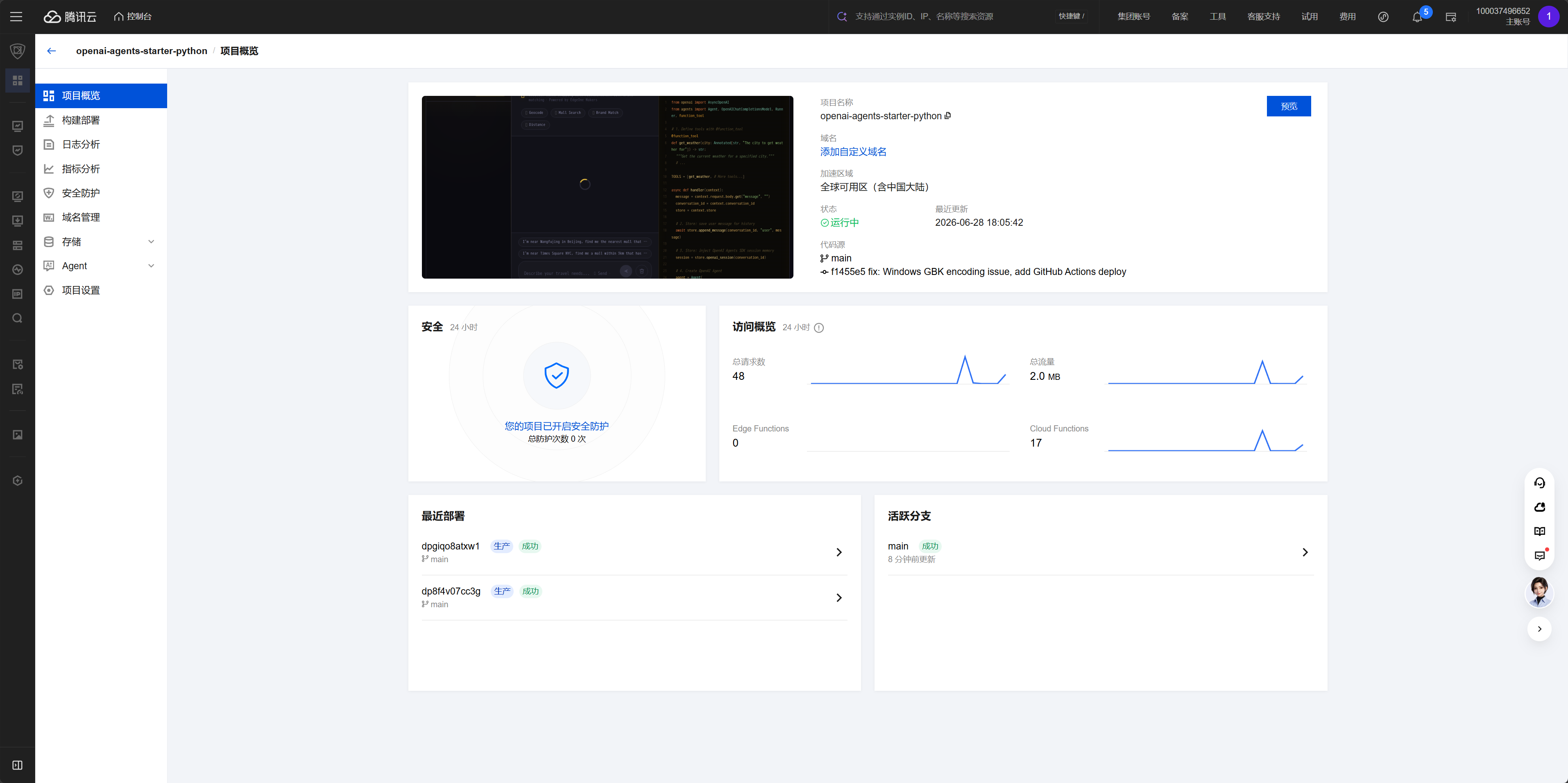Open 构建部署 section

pos(101,120)
